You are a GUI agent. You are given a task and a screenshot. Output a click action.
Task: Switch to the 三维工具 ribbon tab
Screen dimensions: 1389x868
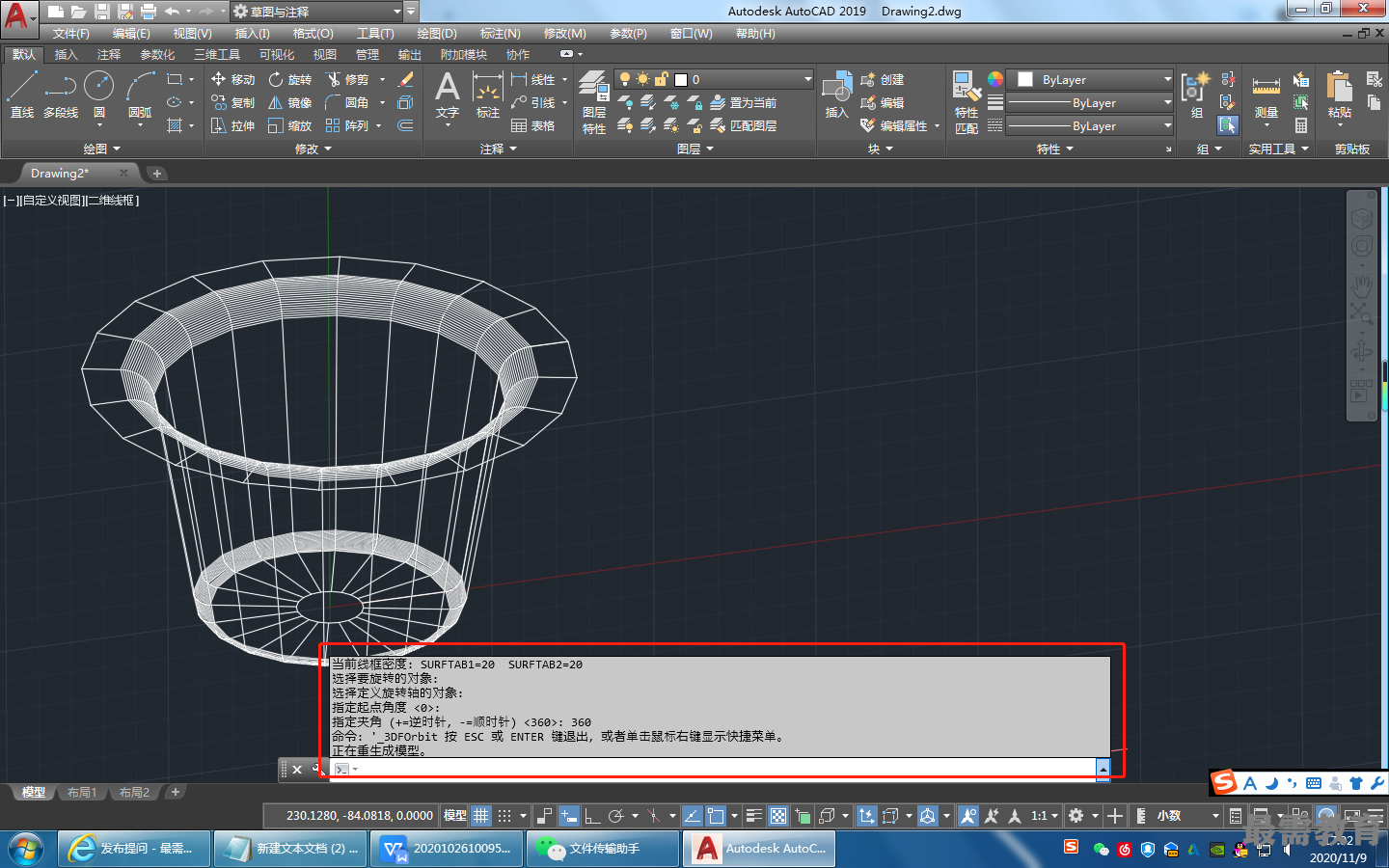pyautogui.click(x=217, y=54)
